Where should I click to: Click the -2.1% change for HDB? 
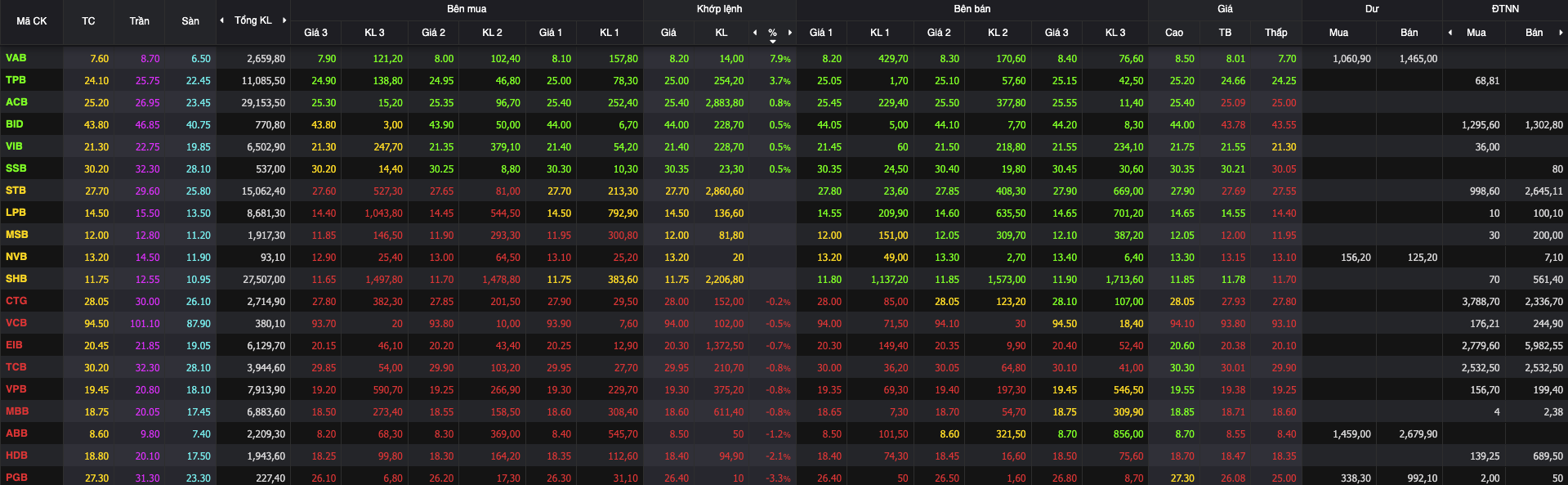click(778, 456)
